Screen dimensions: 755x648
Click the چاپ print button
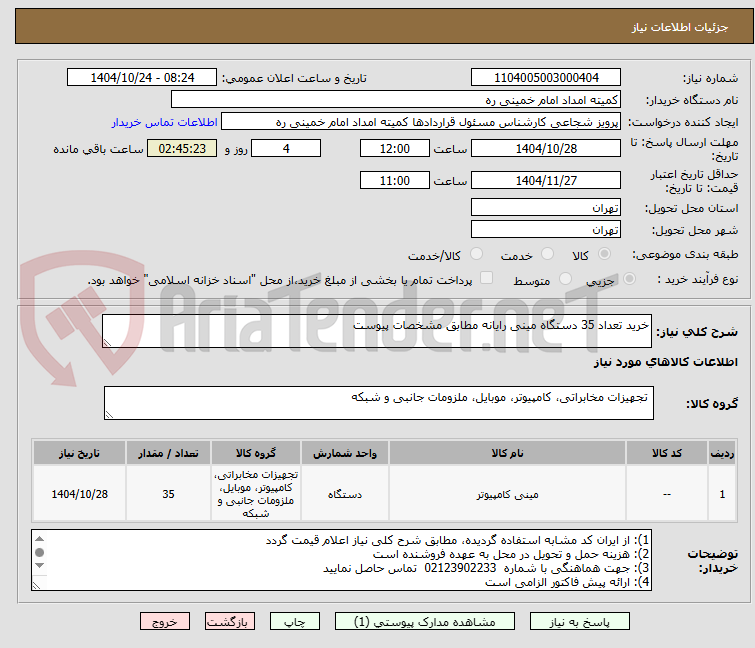point(294,622)
